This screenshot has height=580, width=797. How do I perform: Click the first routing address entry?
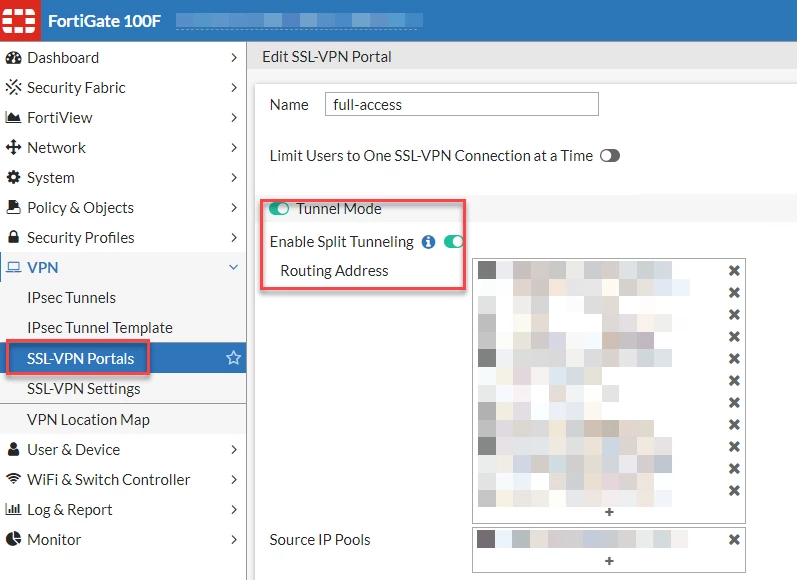575,270
